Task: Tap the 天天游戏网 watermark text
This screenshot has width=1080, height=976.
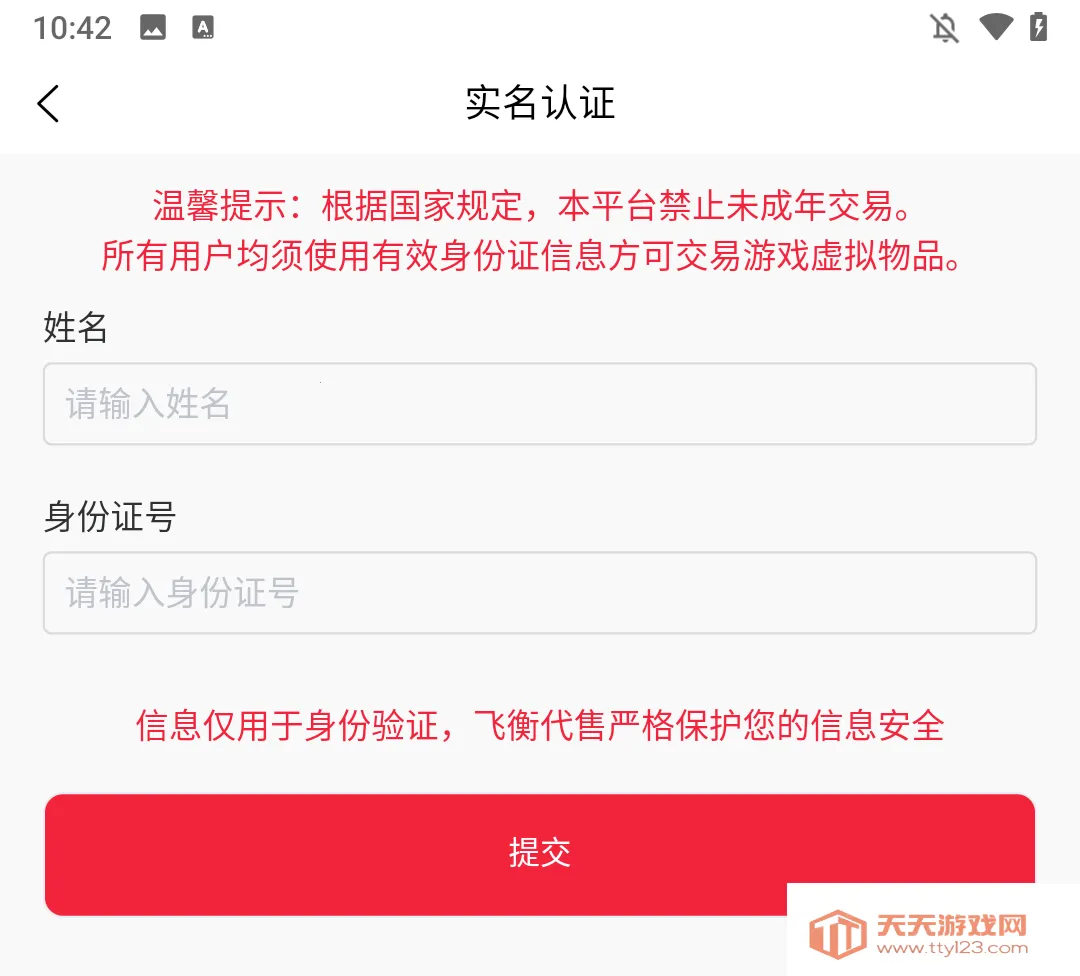Action: (x=952, y=925)
